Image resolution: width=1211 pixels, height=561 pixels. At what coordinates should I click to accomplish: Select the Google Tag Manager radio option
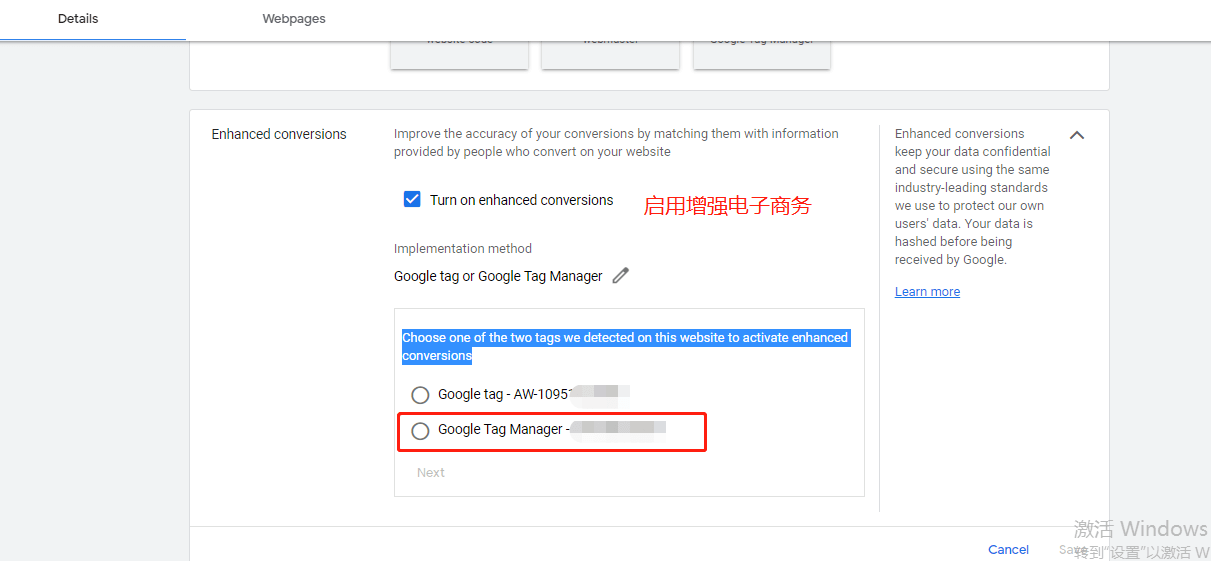[420, 430]
